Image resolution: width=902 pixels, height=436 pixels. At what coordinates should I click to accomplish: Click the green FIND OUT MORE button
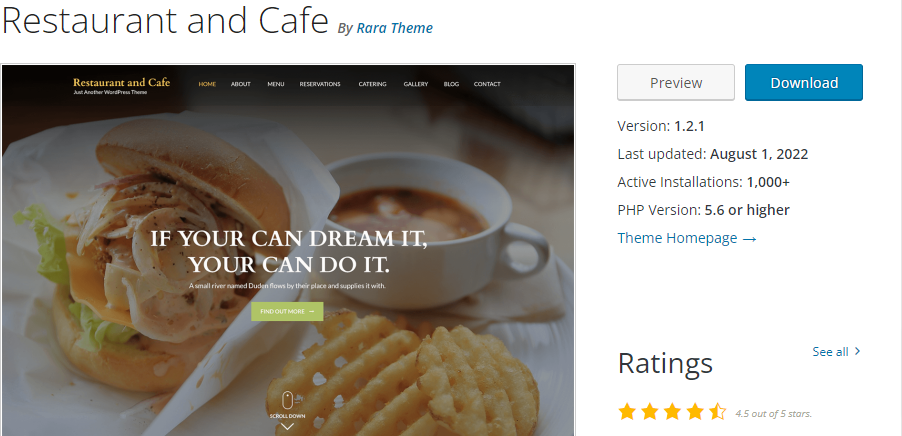click(x=287, y=311)
